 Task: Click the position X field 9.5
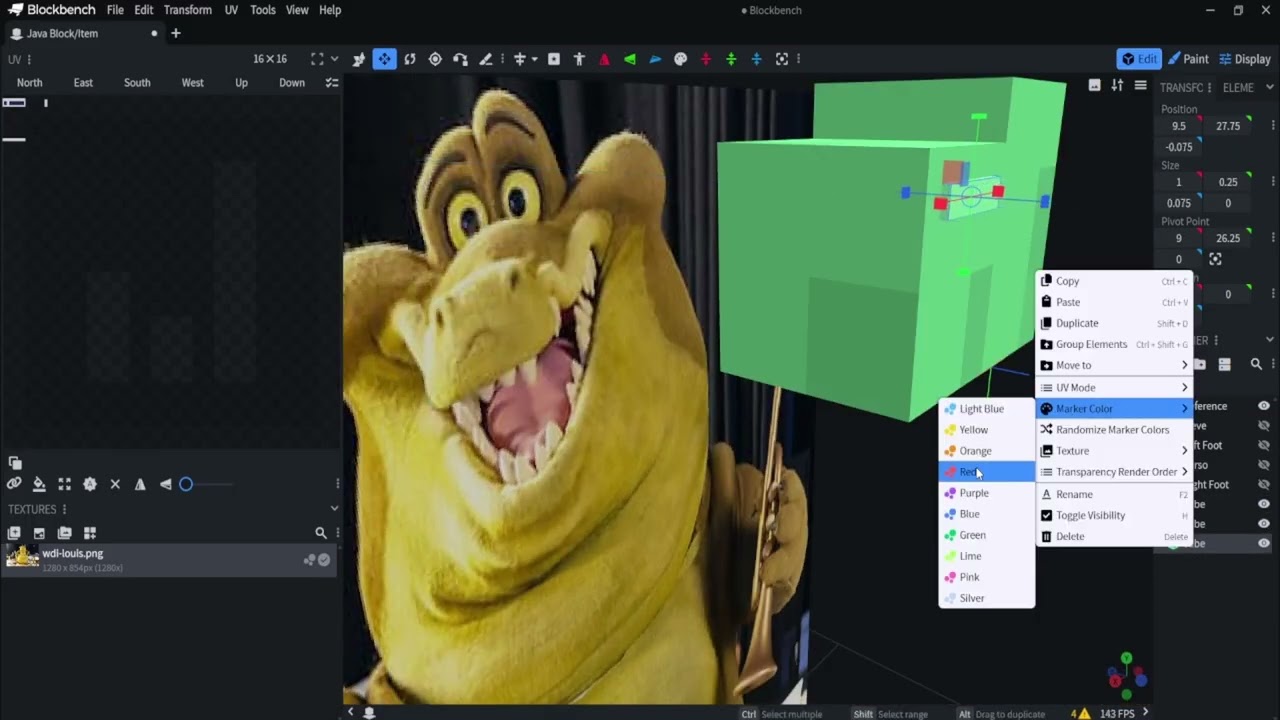[1179, 126]
